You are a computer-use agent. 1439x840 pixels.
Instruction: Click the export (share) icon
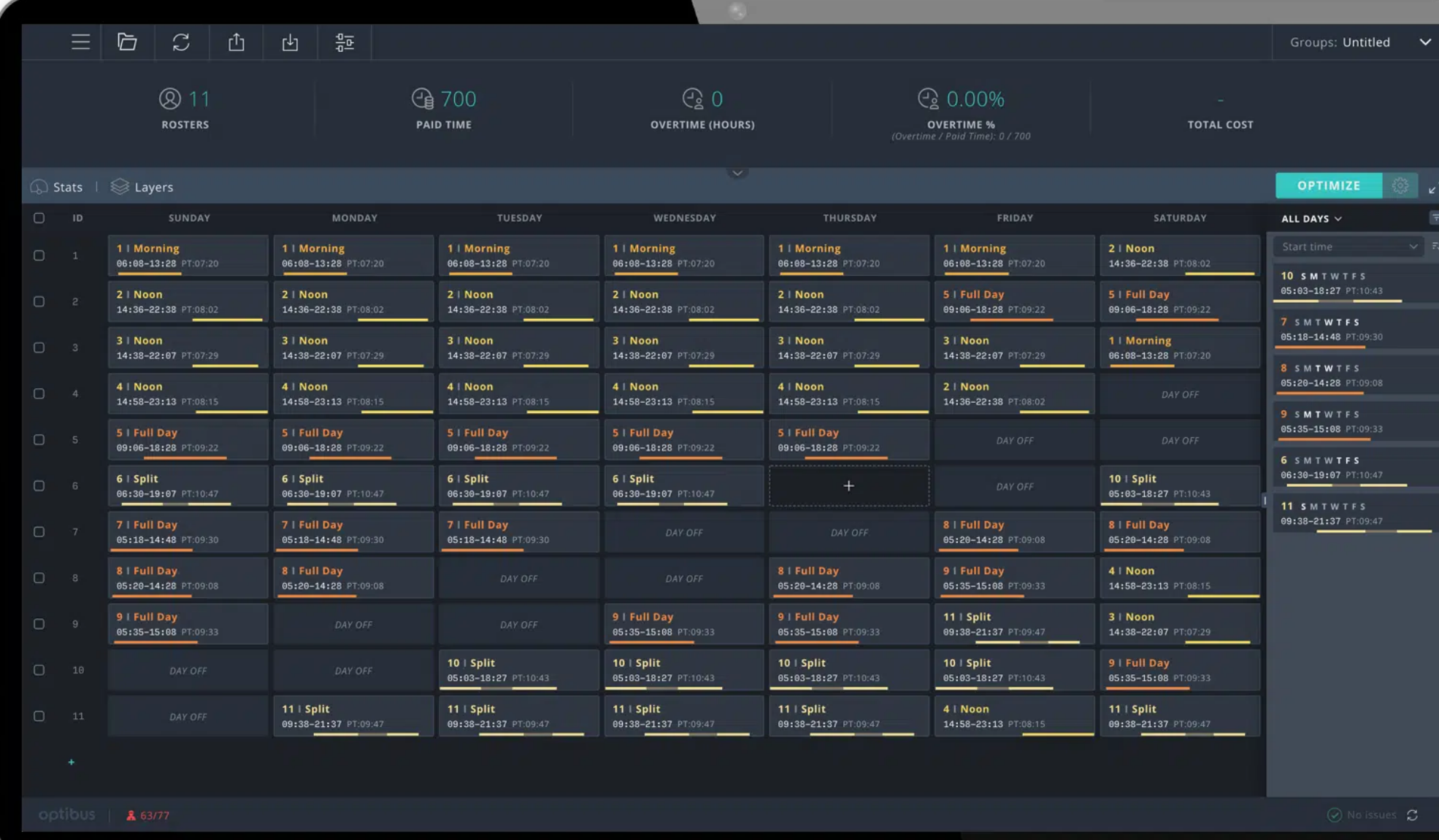pyautogui.click(x=236, y=42)
